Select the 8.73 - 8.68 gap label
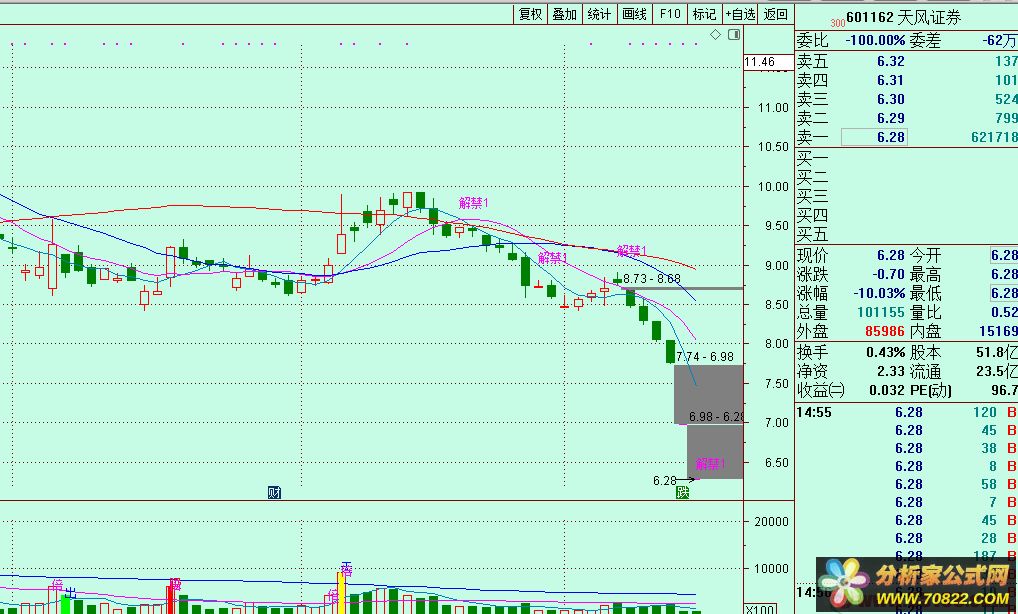This screenshot has width=1018, height=614. tap(652, 278)
